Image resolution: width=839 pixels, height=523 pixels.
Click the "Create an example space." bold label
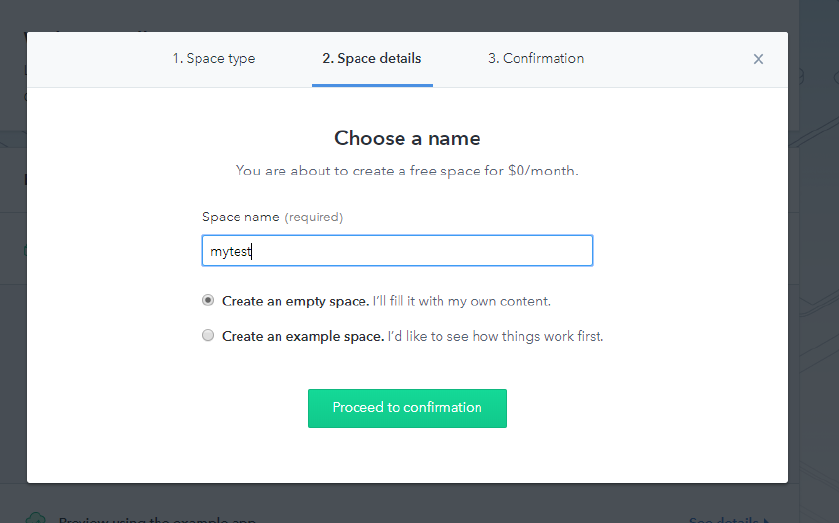click(x=303, y=337)
